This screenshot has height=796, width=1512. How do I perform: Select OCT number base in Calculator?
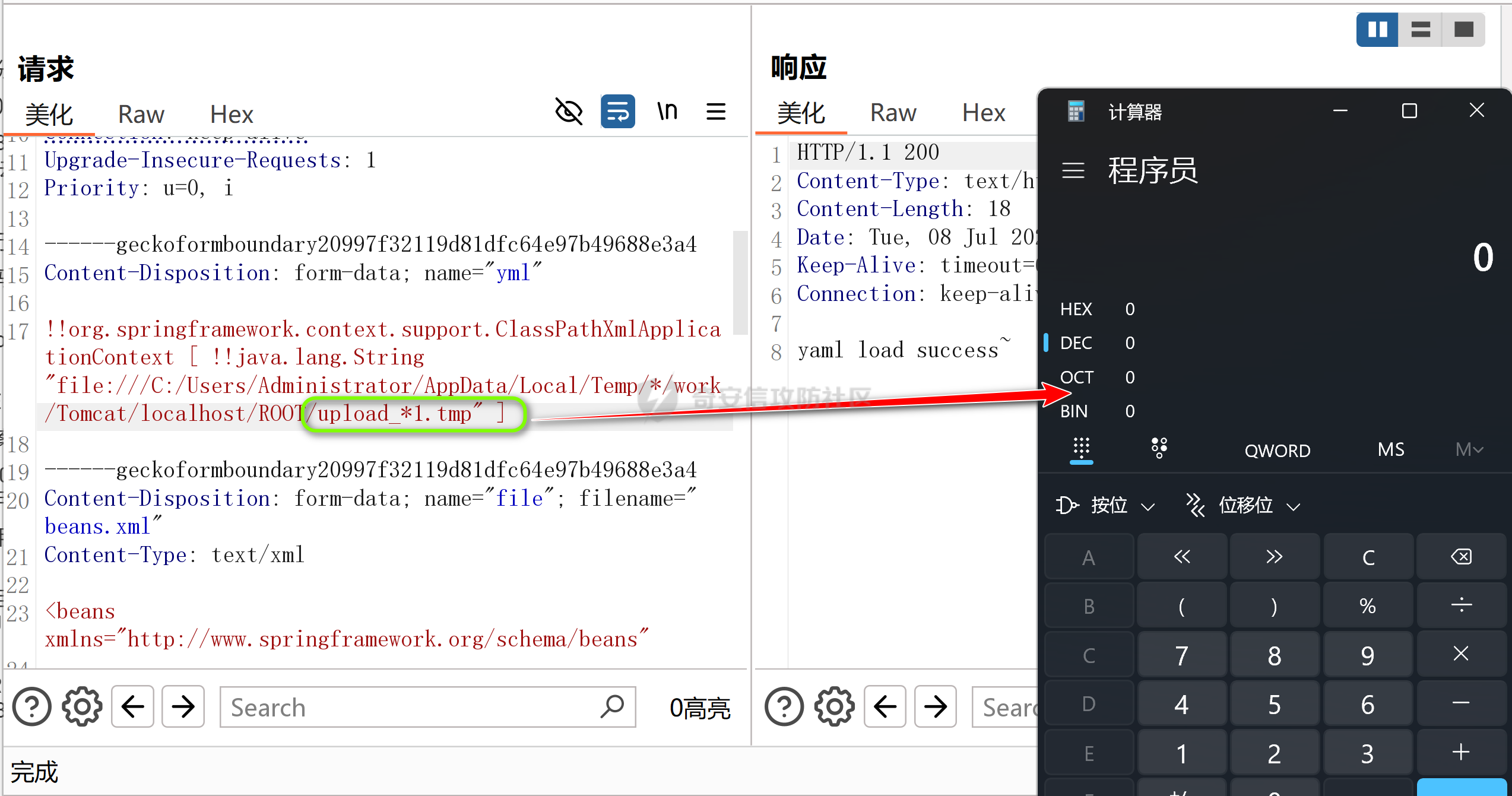(x=1097, y=377)
